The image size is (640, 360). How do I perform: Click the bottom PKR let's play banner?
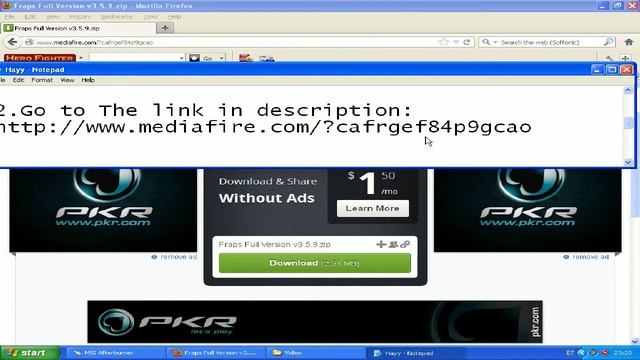click(x=315, y=322)
